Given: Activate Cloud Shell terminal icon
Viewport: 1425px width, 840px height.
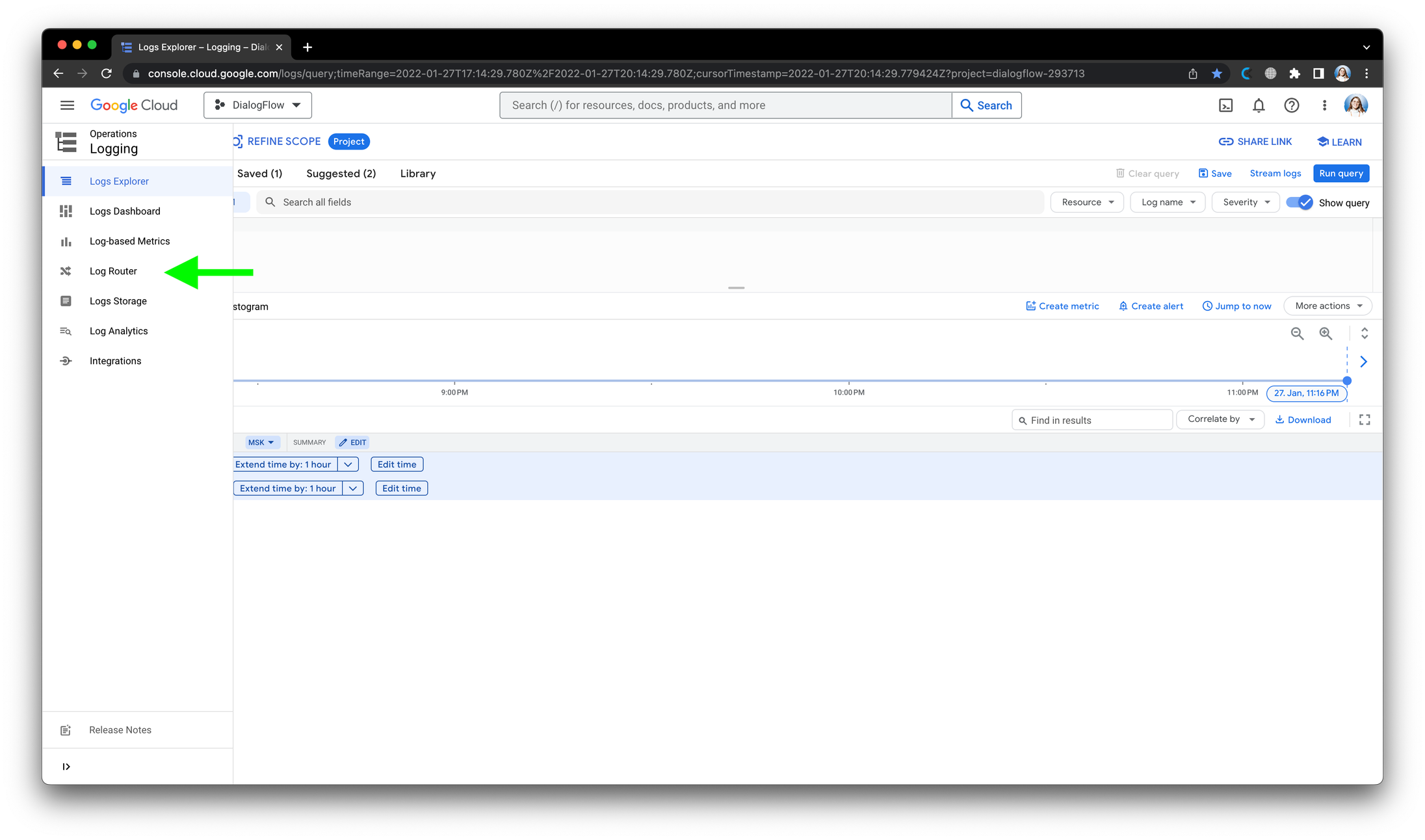Looking at the screenshot, I should [1225, 105].
